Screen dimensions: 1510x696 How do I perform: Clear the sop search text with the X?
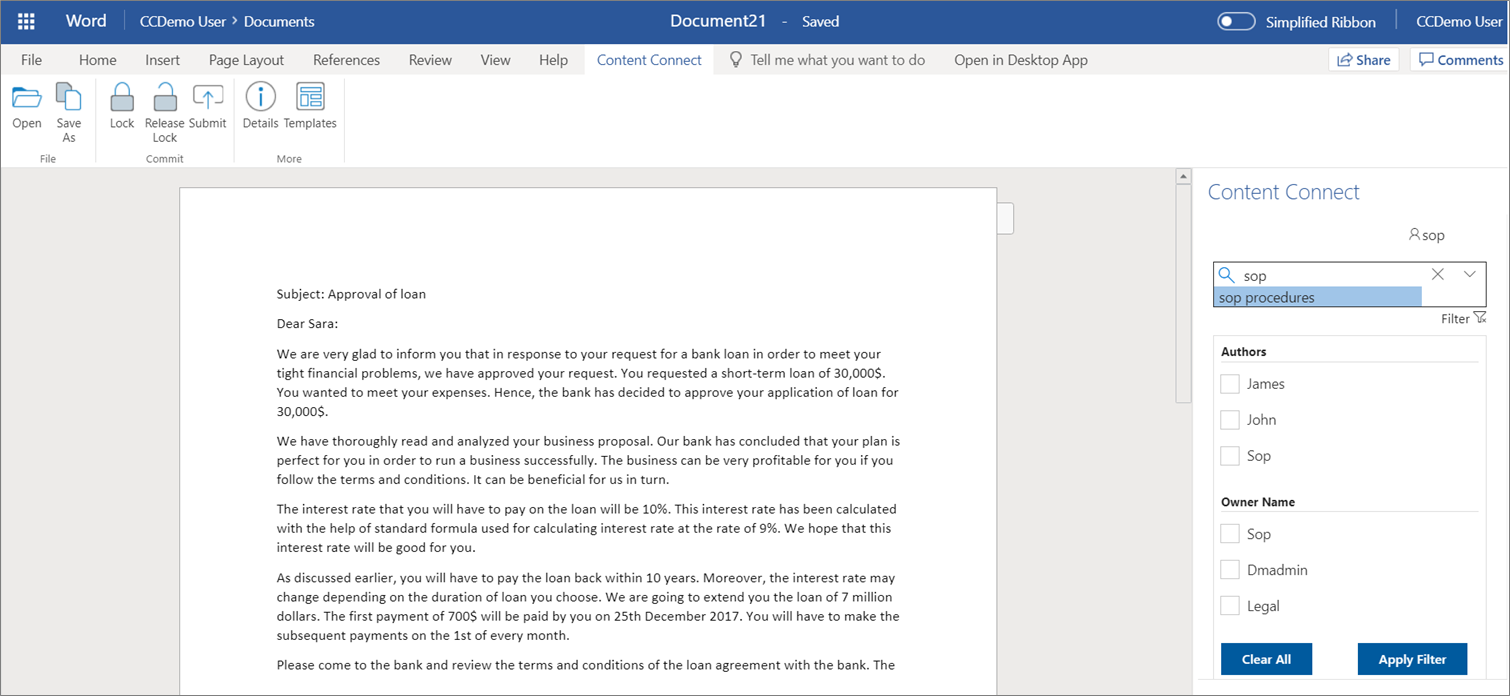pos(1437,274)
